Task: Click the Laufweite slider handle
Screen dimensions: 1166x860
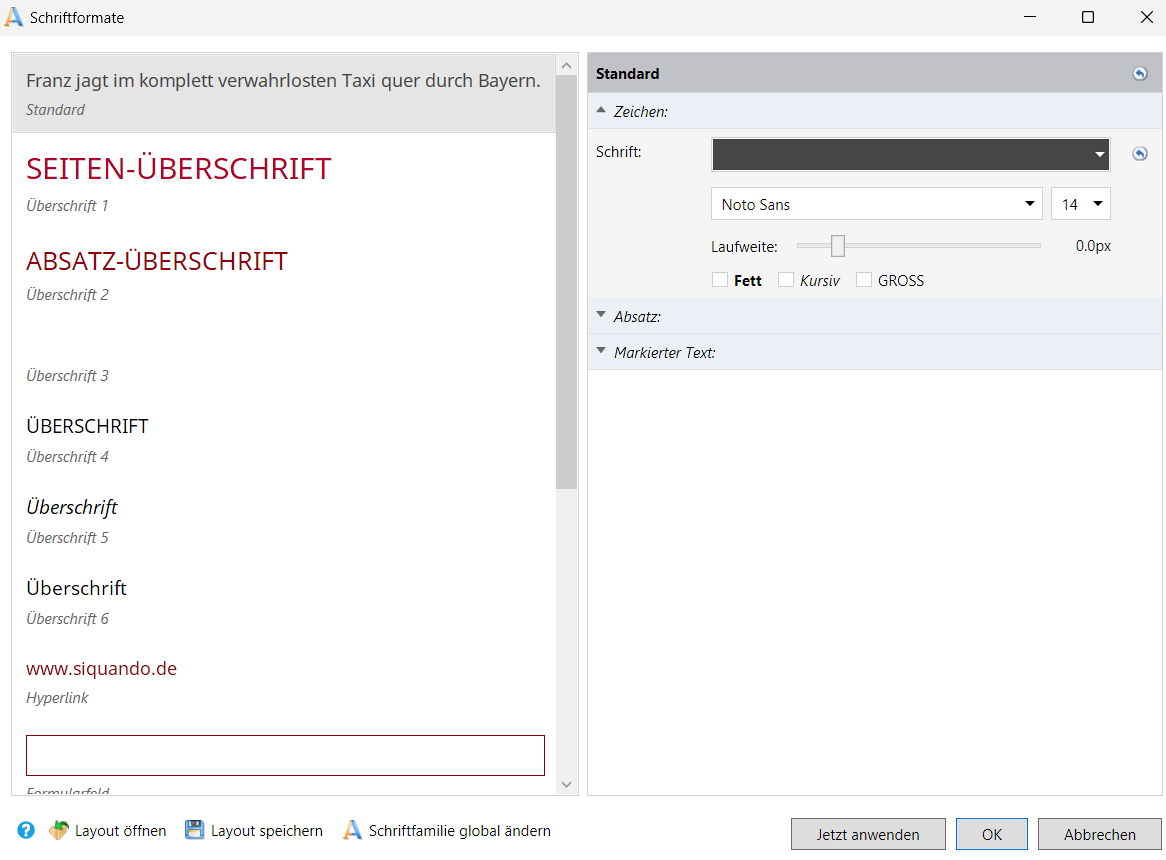Action: (x=838, y=246)
